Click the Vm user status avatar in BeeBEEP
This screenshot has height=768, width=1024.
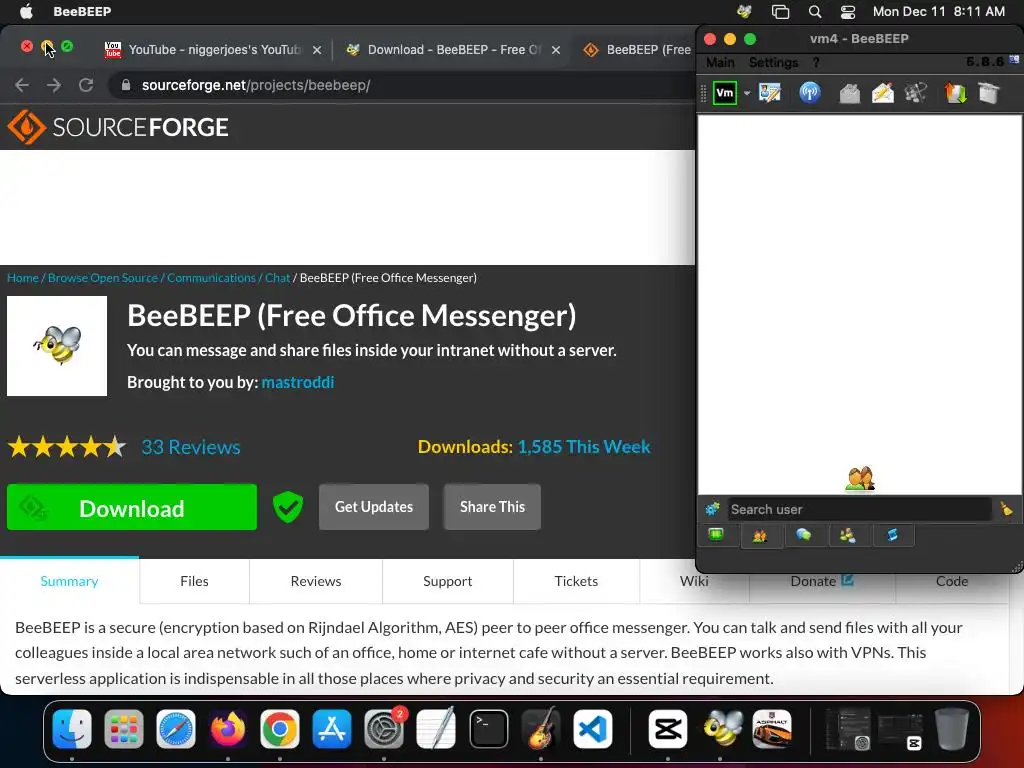pos(725,93)
